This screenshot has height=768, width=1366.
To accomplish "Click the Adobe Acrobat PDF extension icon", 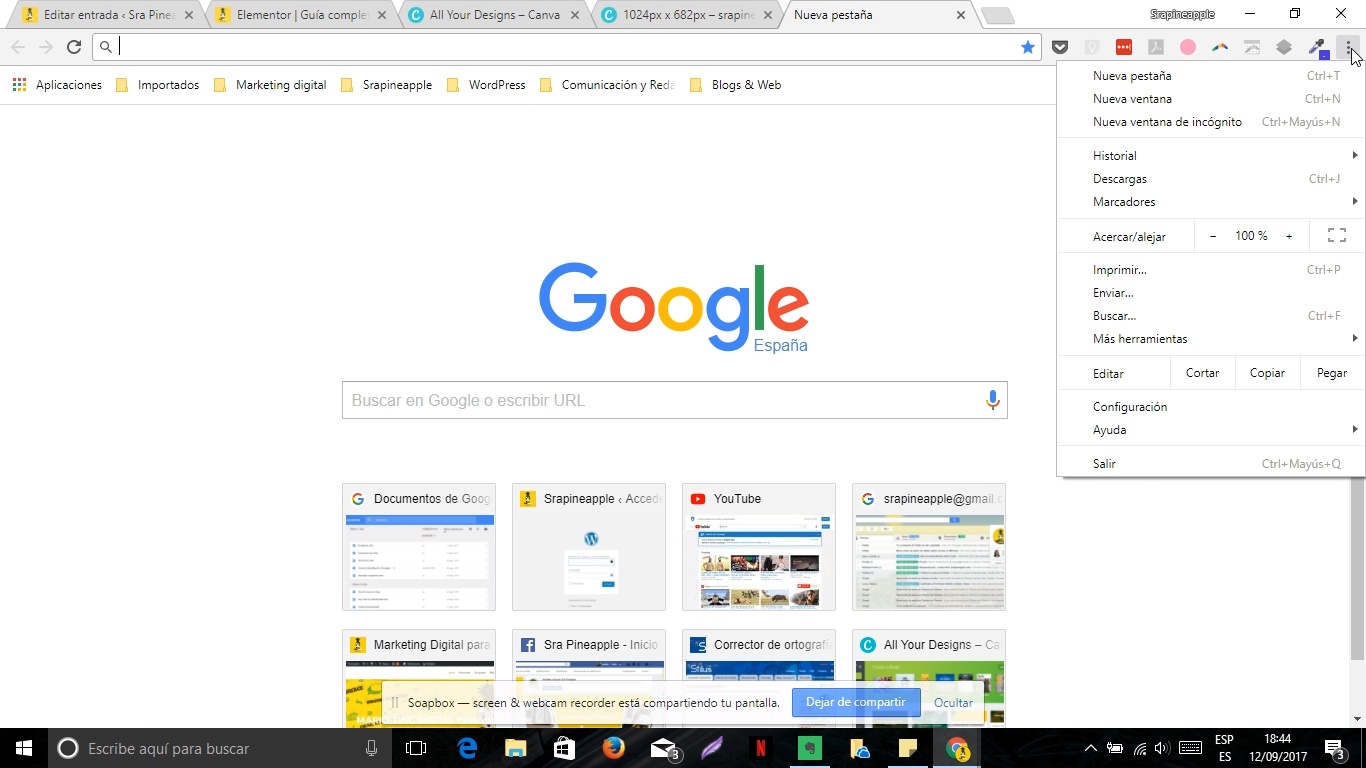I will pyautogui.click(x=1156, y=47).
